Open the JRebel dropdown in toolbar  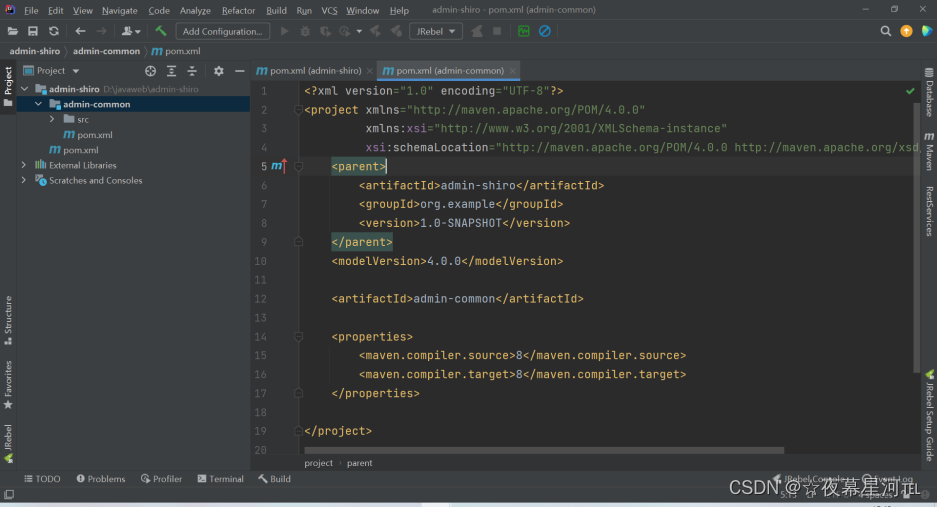click(435, 31)
